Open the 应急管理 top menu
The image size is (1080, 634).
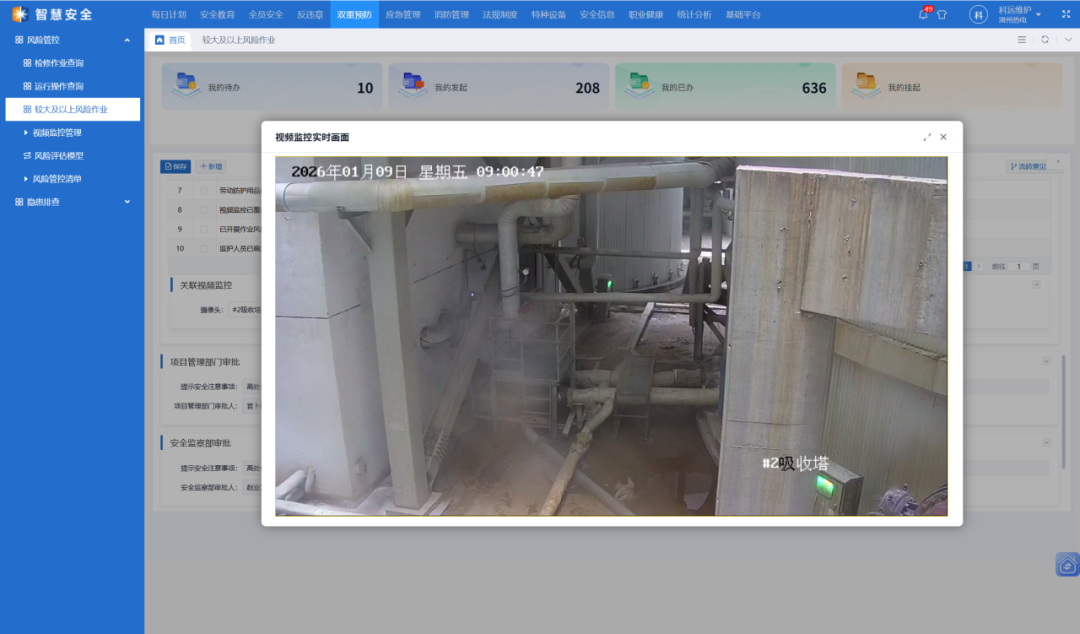(x=403, y=15)
